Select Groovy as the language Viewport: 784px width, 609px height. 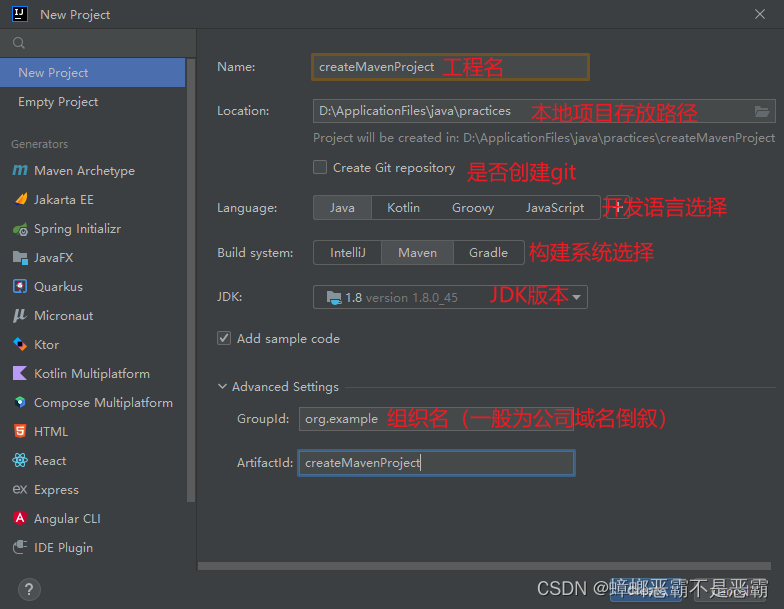[473, 208]
